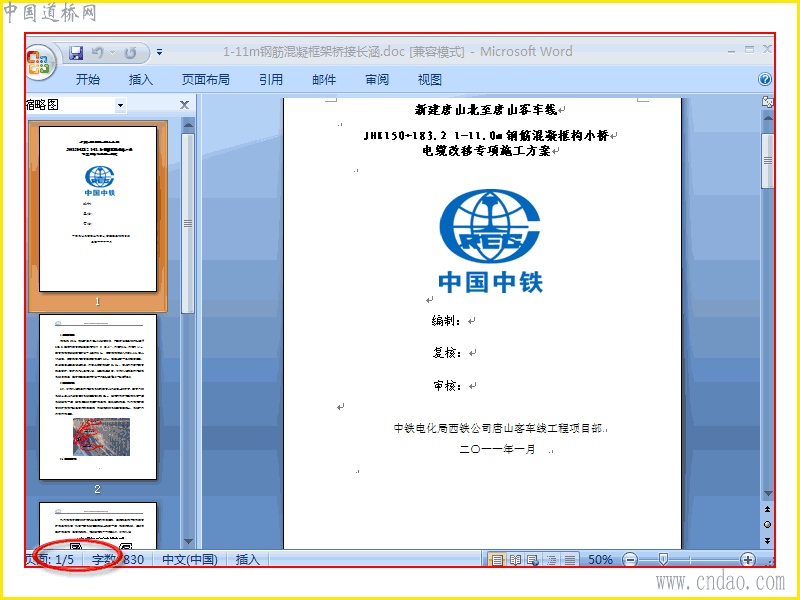800x600 pixels.
Task: Click thumbnail pane scroll down arrow
Action: (x=188, y=541)
